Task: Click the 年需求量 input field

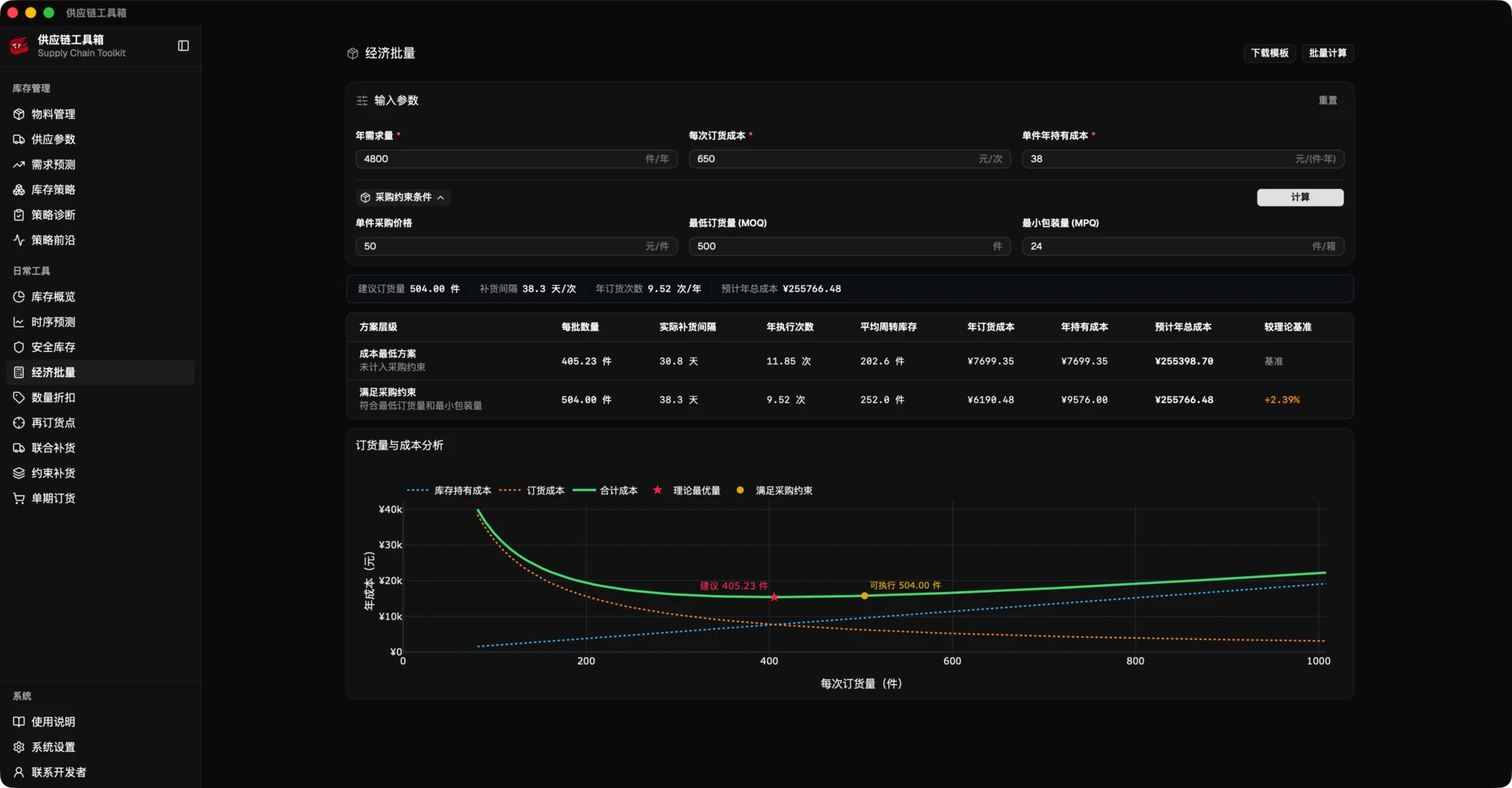Action: coord(516,159)
